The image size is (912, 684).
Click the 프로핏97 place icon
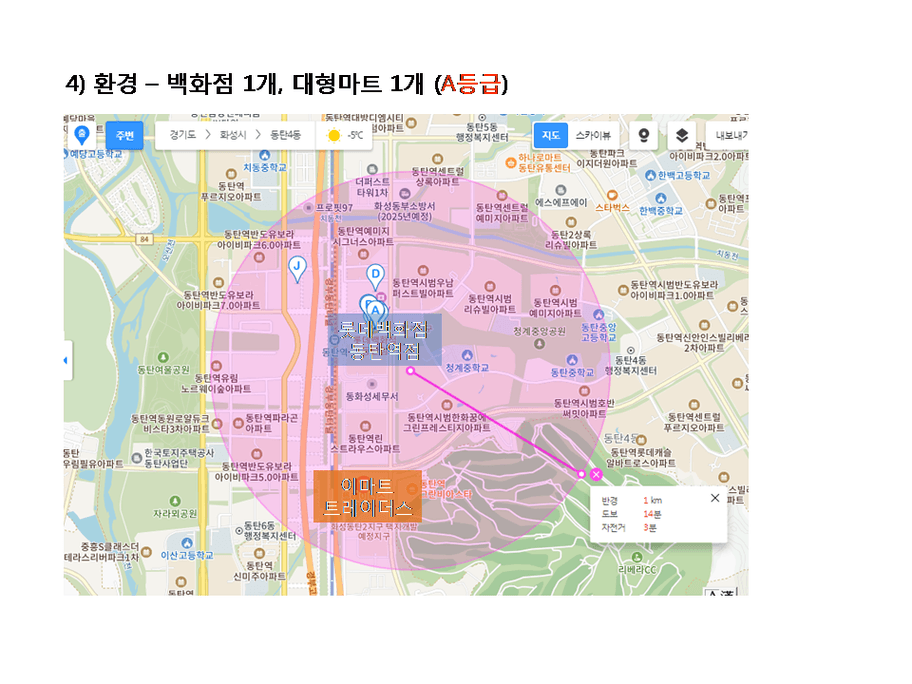coord(308,208)
